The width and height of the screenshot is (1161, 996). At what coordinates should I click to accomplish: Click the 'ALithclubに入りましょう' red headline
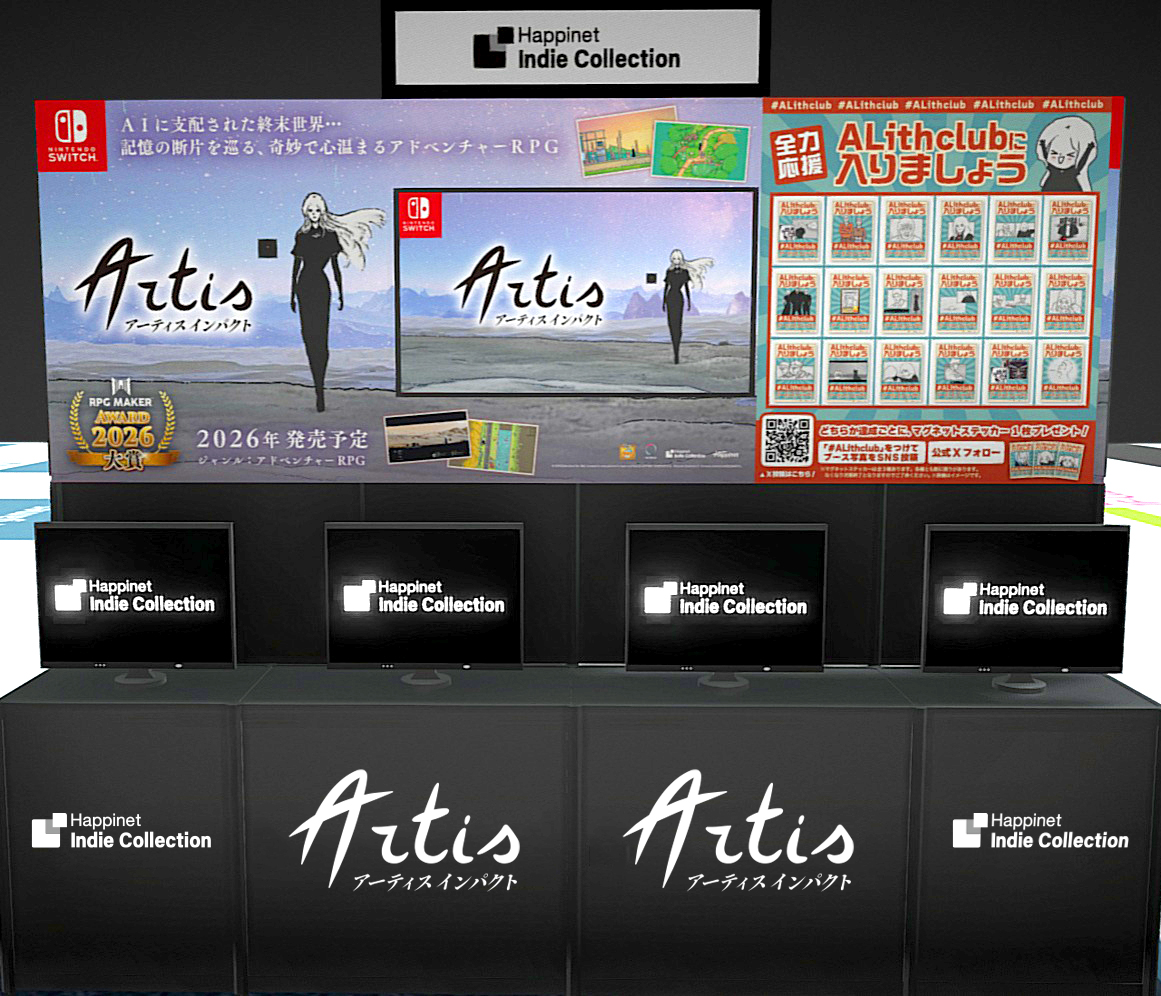point(932,156)
